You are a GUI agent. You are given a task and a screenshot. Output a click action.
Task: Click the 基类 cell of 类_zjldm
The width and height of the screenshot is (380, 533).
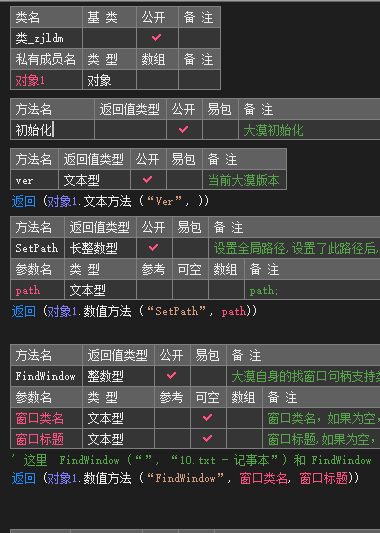tap(109, 38)
